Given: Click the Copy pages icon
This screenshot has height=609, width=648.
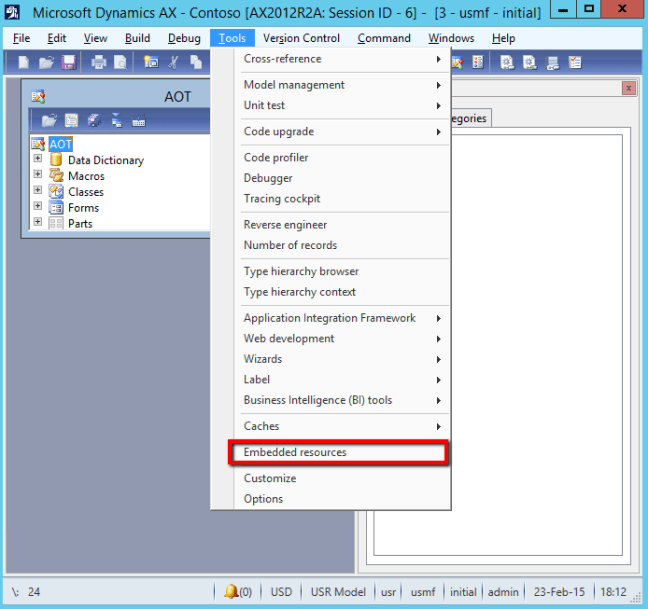Looking at the screenshot, I should [195, 62].
